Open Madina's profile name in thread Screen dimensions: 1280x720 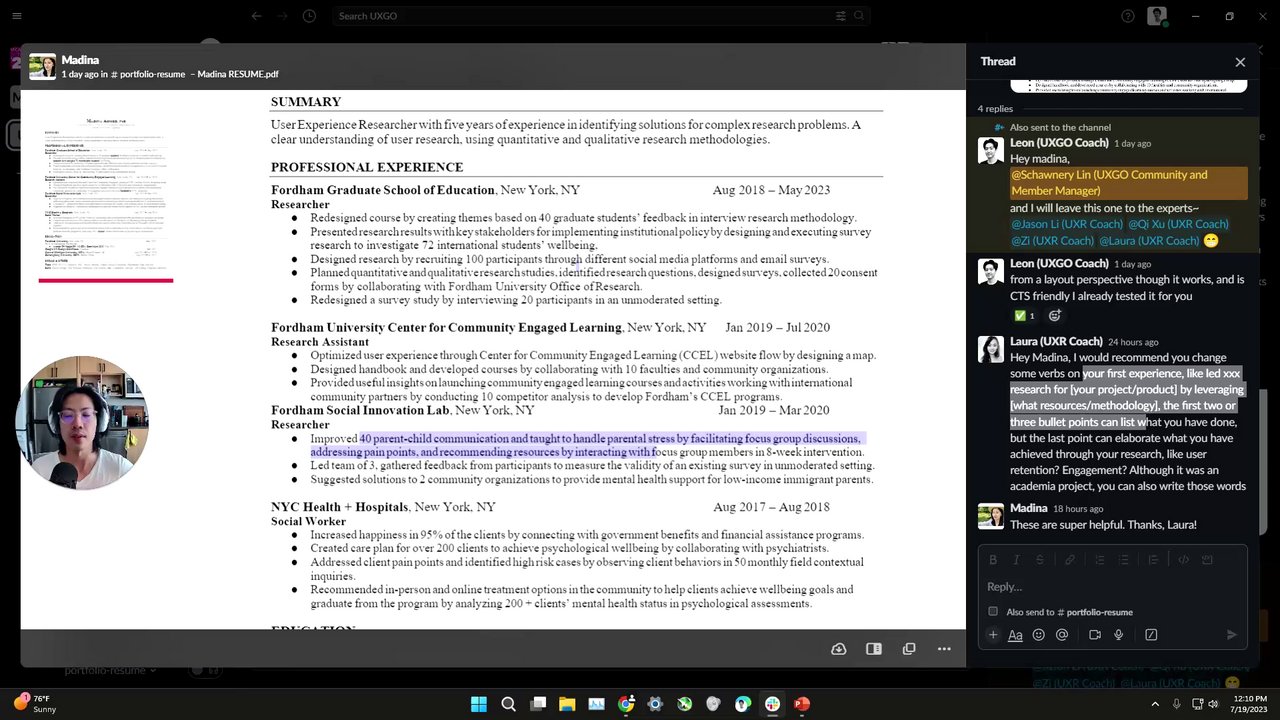point(1028,508)
